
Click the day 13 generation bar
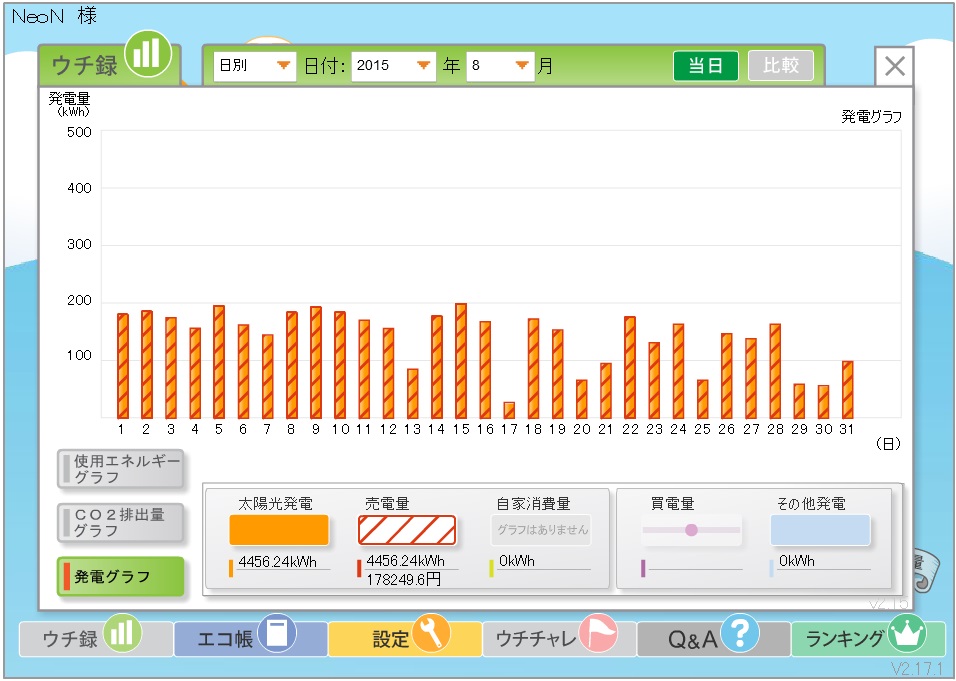point(413,393)
